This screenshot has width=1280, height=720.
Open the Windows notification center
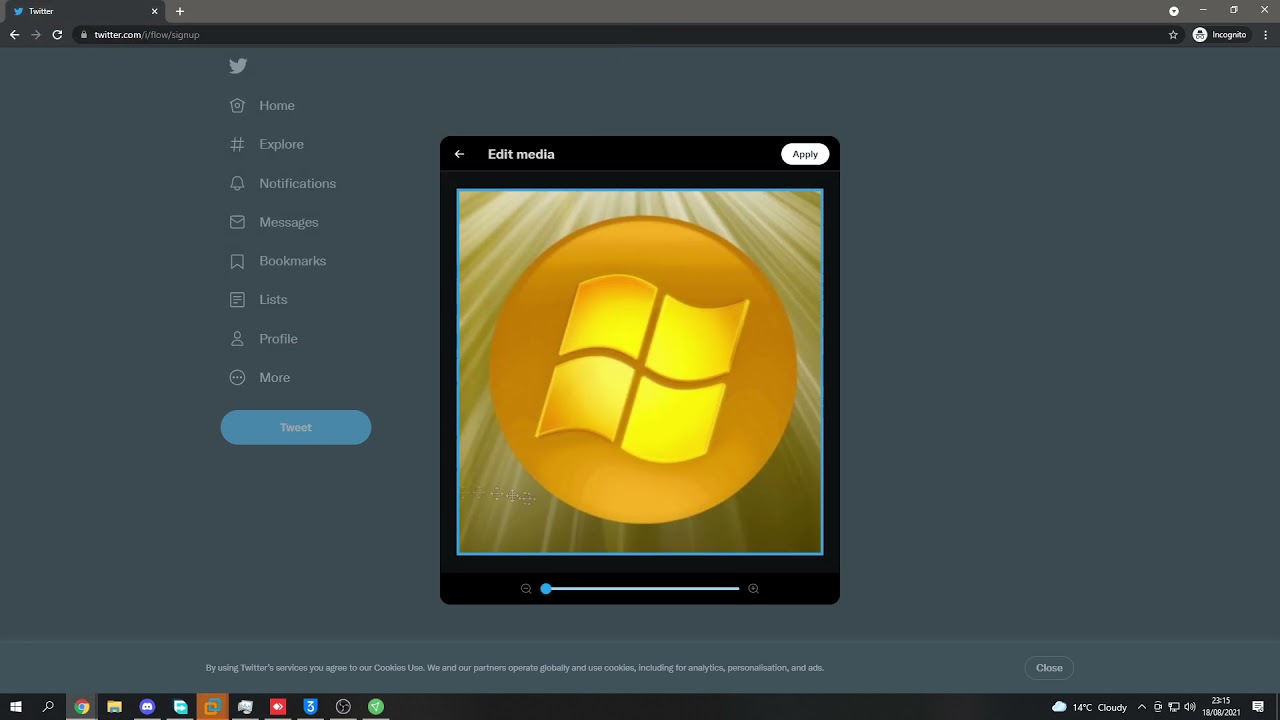[x=1258, y=707]
